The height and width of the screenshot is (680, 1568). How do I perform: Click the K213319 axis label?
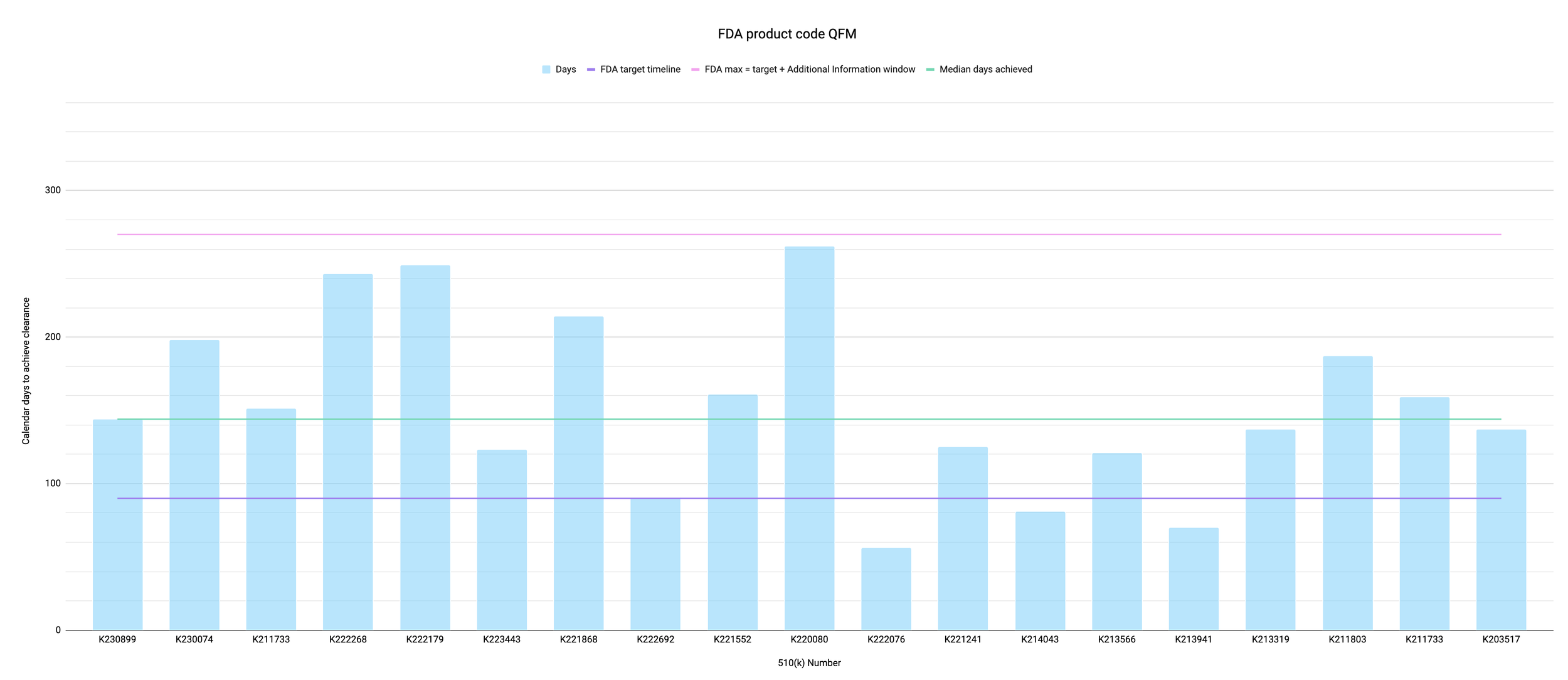coord(1271,640)
